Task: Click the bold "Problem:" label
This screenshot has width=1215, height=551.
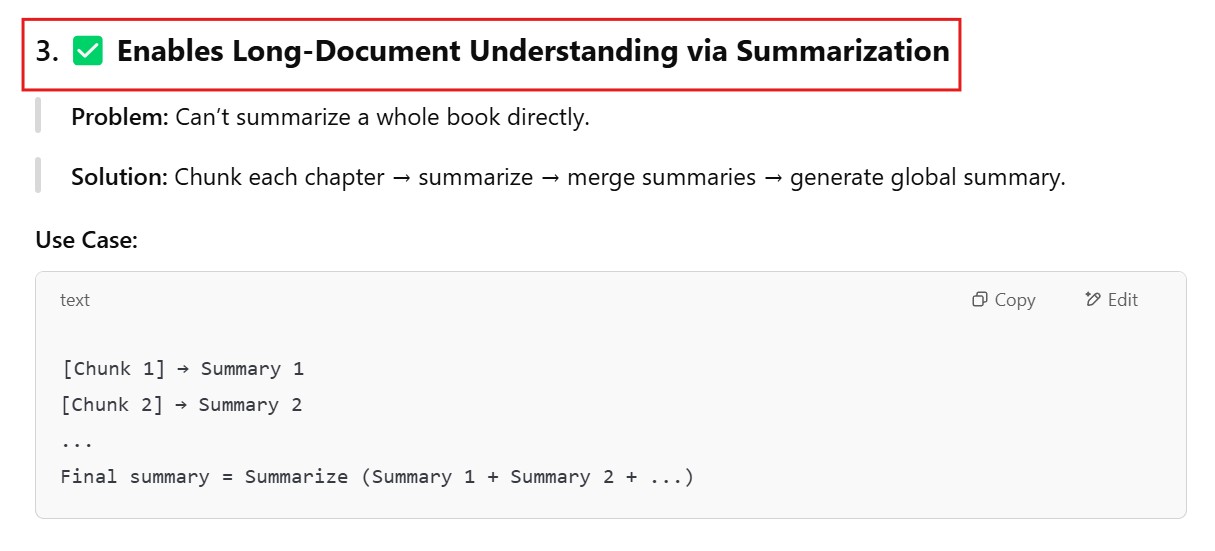Action: click(120, 117)
